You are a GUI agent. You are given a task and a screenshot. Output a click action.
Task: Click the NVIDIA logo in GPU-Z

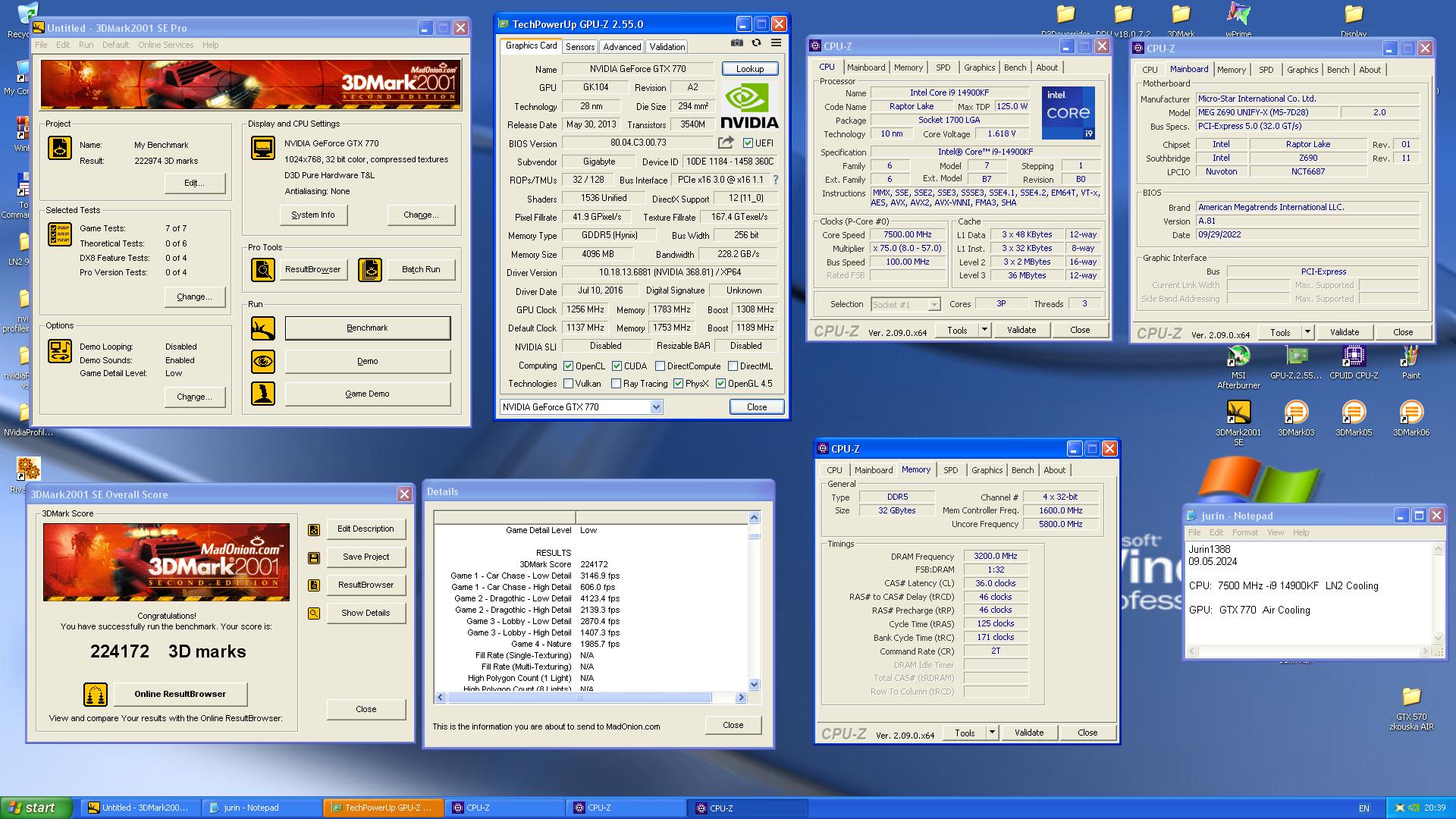(x=749, y=106)
